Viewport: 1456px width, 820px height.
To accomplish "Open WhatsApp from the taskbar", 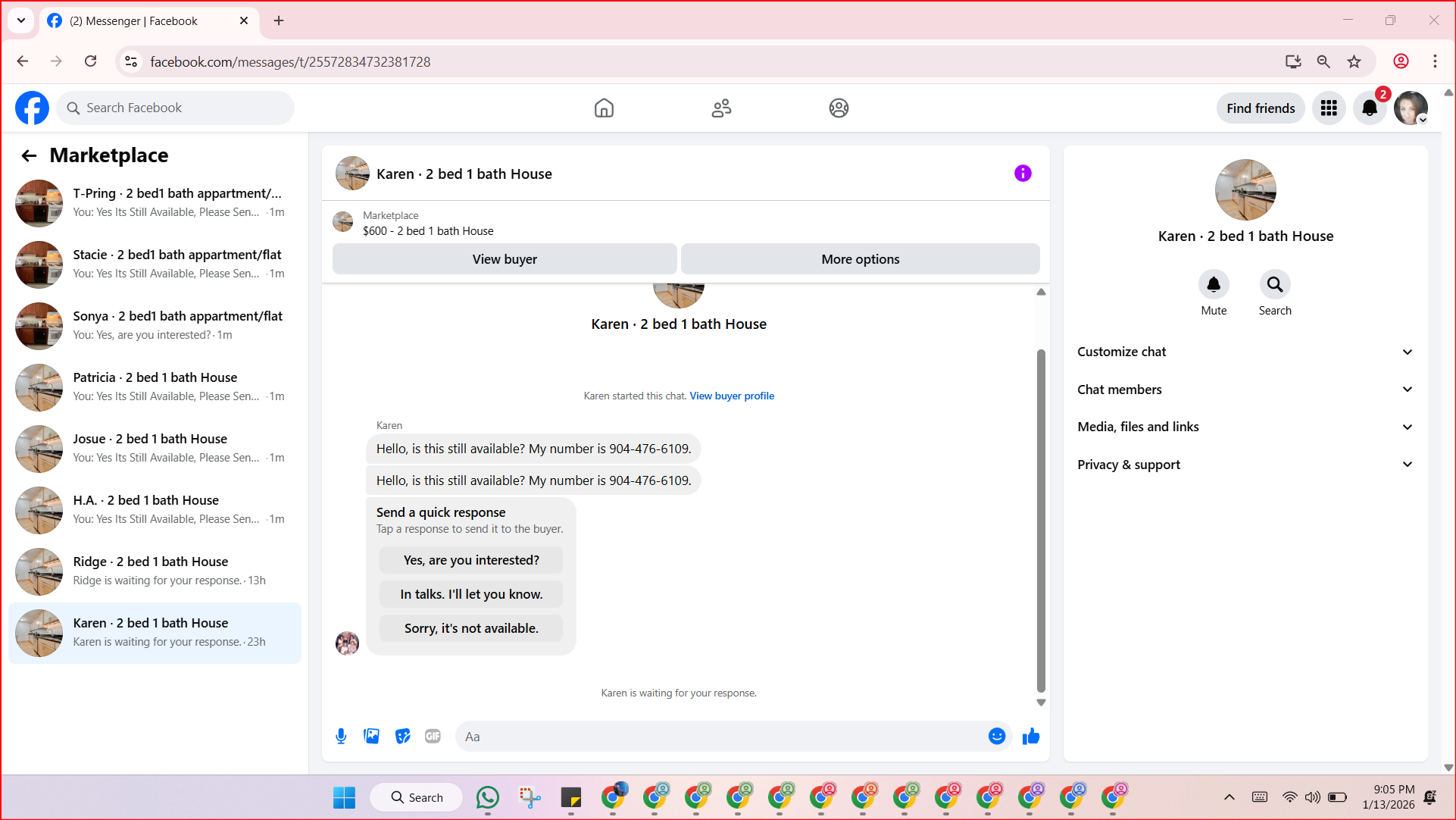I will [487, 797].
